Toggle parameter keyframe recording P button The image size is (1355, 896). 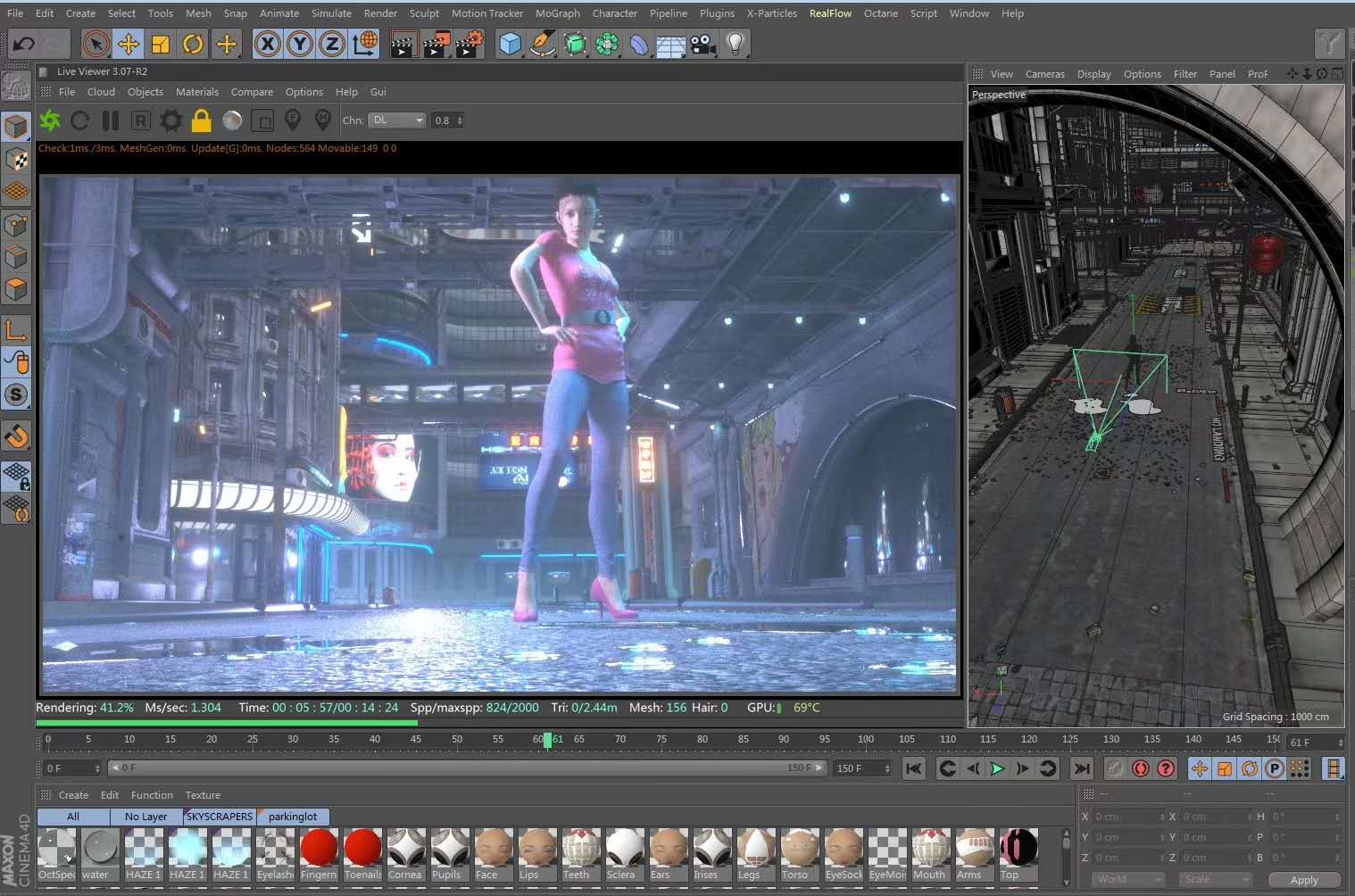click(1275, 768)
